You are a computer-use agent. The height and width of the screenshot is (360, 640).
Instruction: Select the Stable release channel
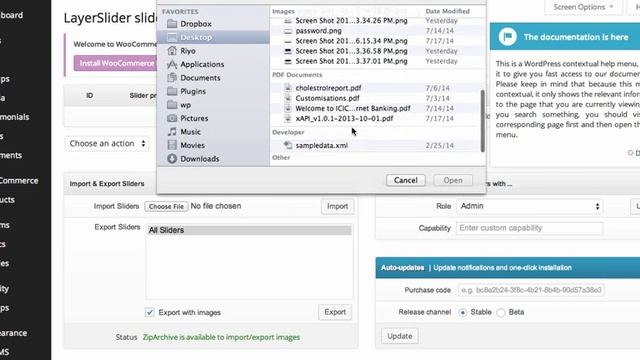[462, 313]
